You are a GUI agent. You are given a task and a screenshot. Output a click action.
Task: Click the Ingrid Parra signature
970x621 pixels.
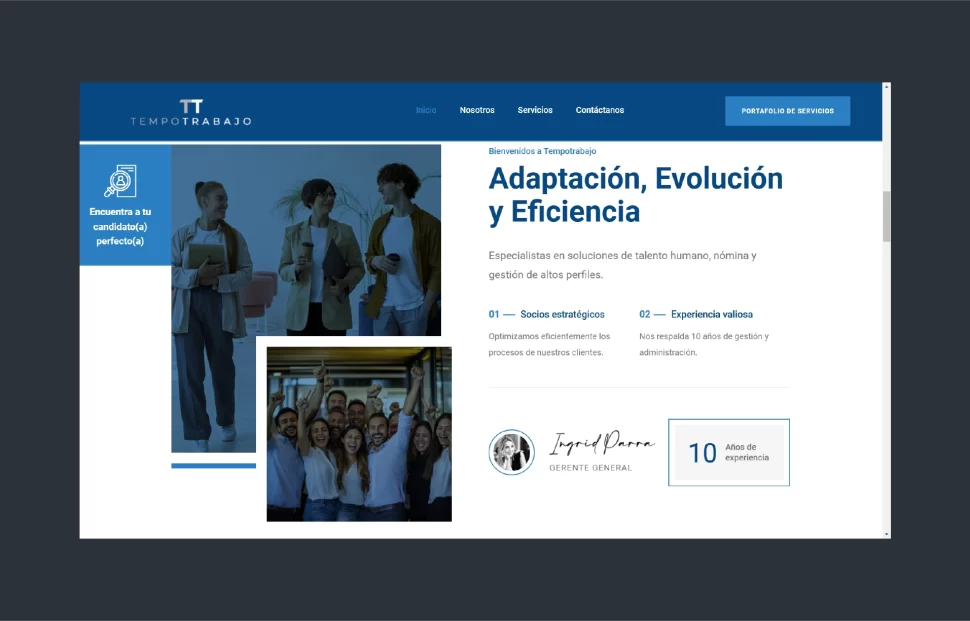tap(602, 444)
